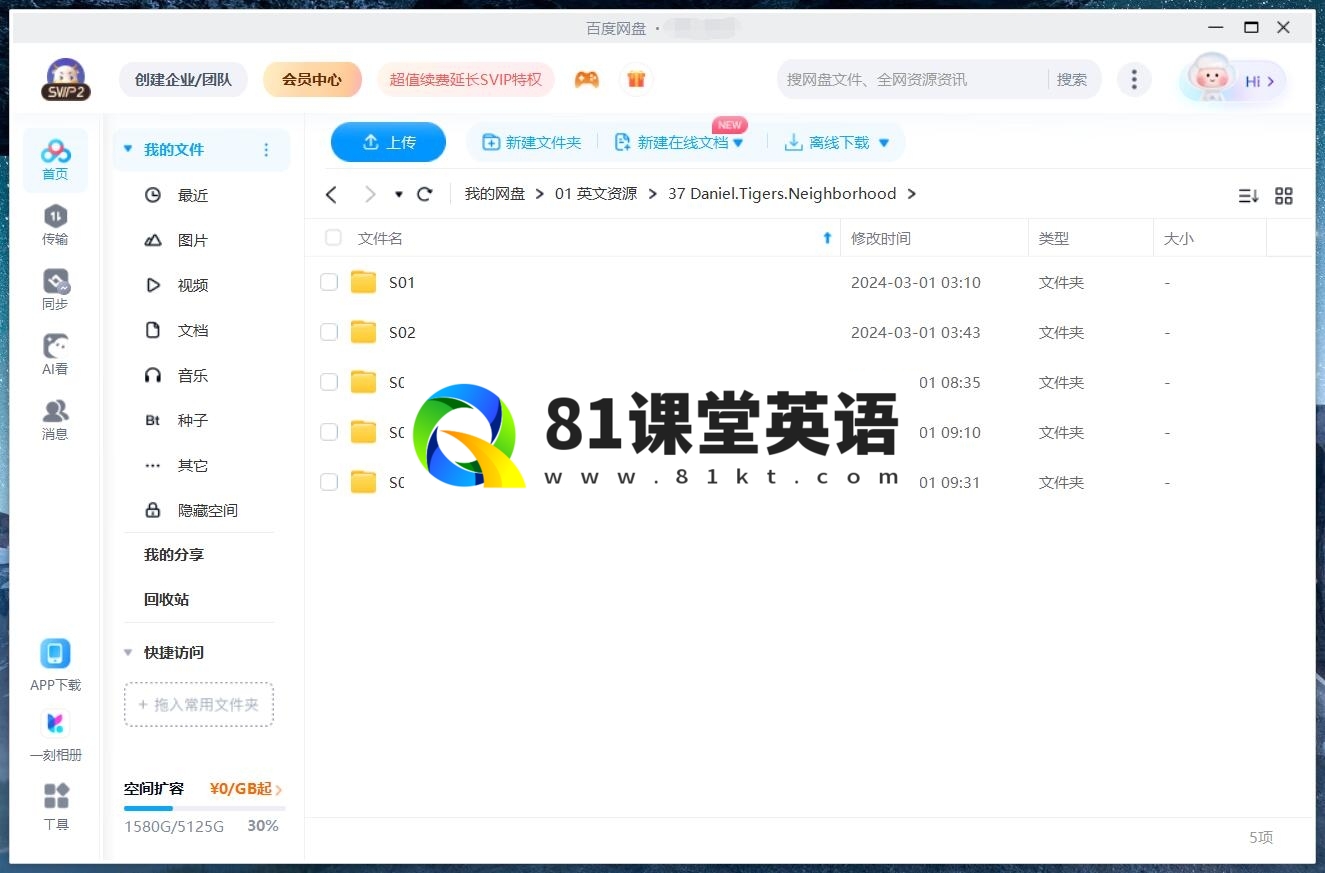1325x873 pixels.
Task: Open the three-dot menu beside search
Action: [x=1133, y=79]
